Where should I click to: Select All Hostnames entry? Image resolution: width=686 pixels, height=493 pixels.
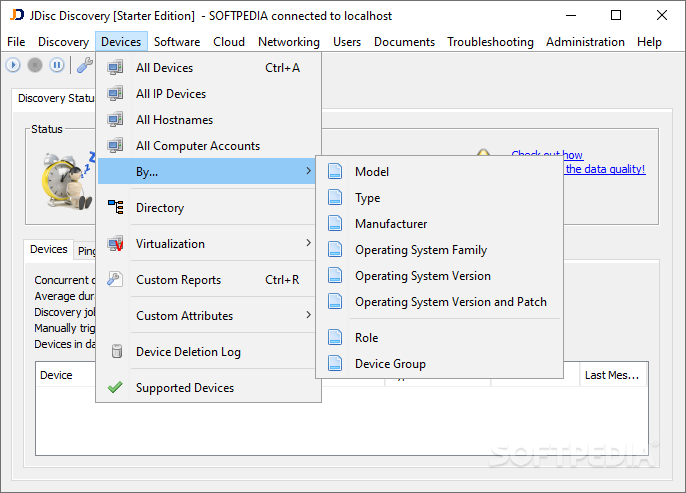[209, 119]
